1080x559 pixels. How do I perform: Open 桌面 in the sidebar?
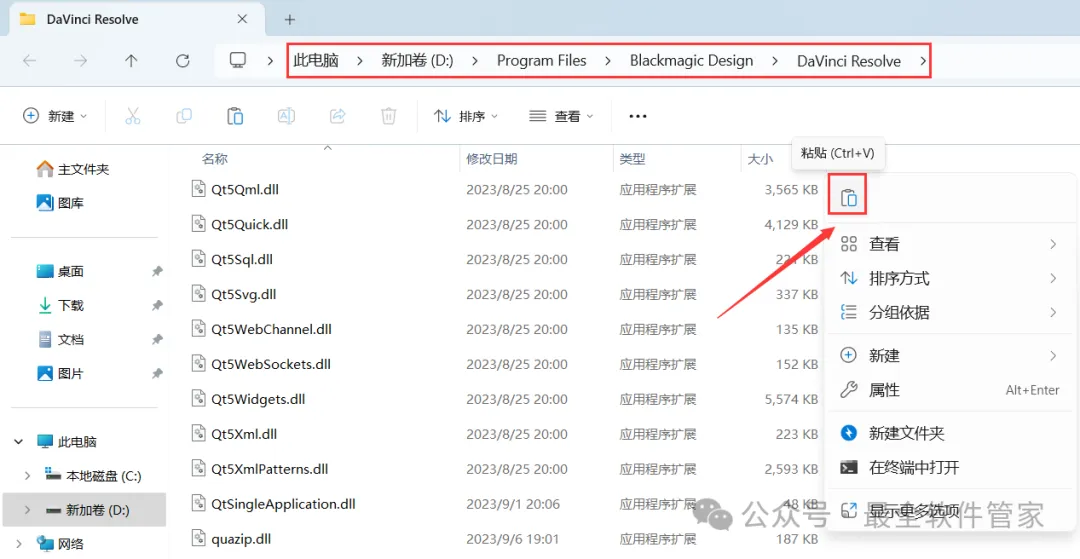pos(60,271)
